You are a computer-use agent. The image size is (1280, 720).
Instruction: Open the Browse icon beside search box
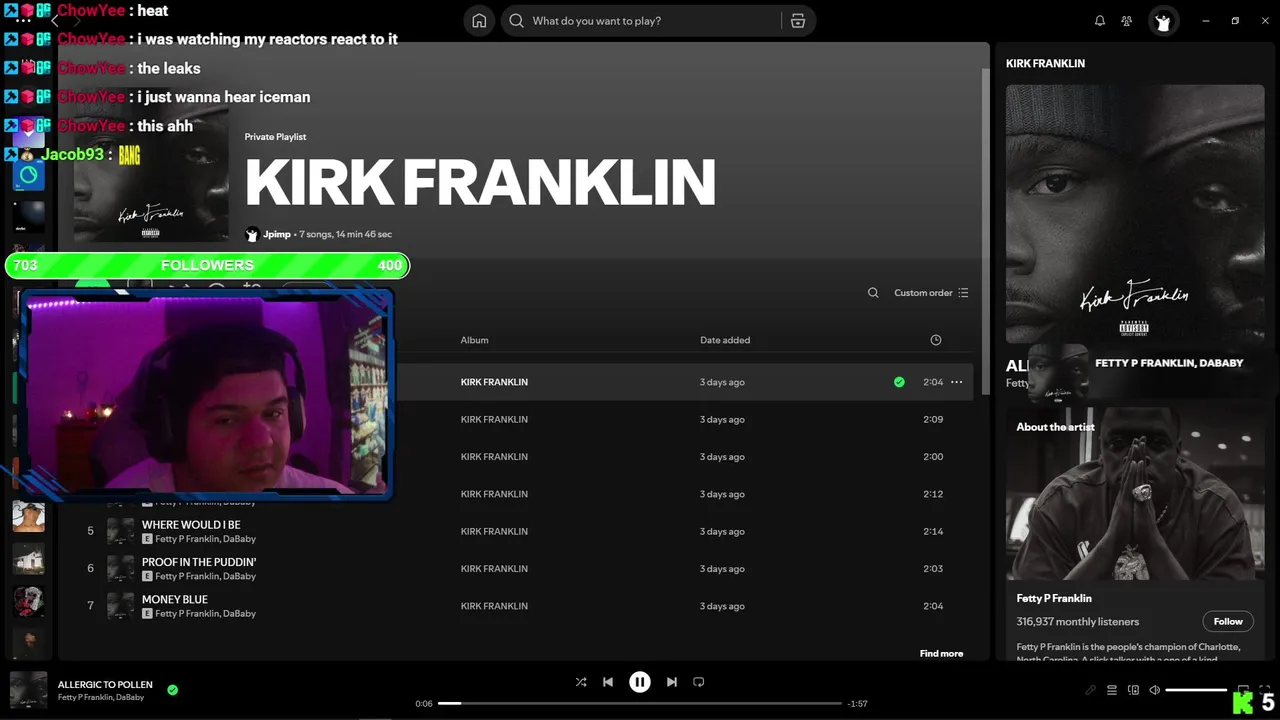point(798,21)
